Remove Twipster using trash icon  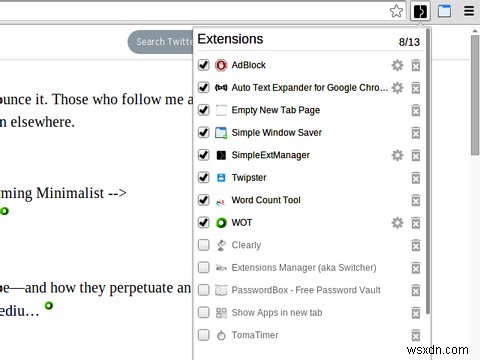click(416, 178)
